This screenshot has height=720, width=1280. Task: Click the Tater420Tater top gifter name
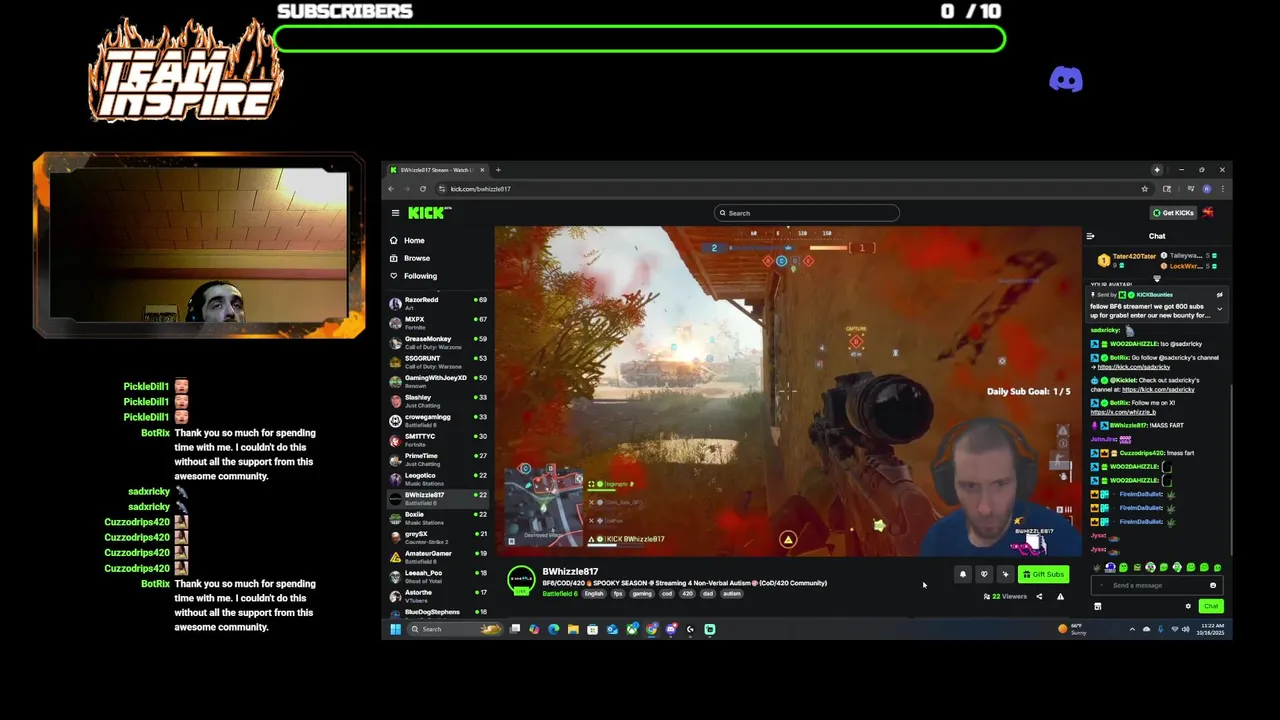[1134, 256]
